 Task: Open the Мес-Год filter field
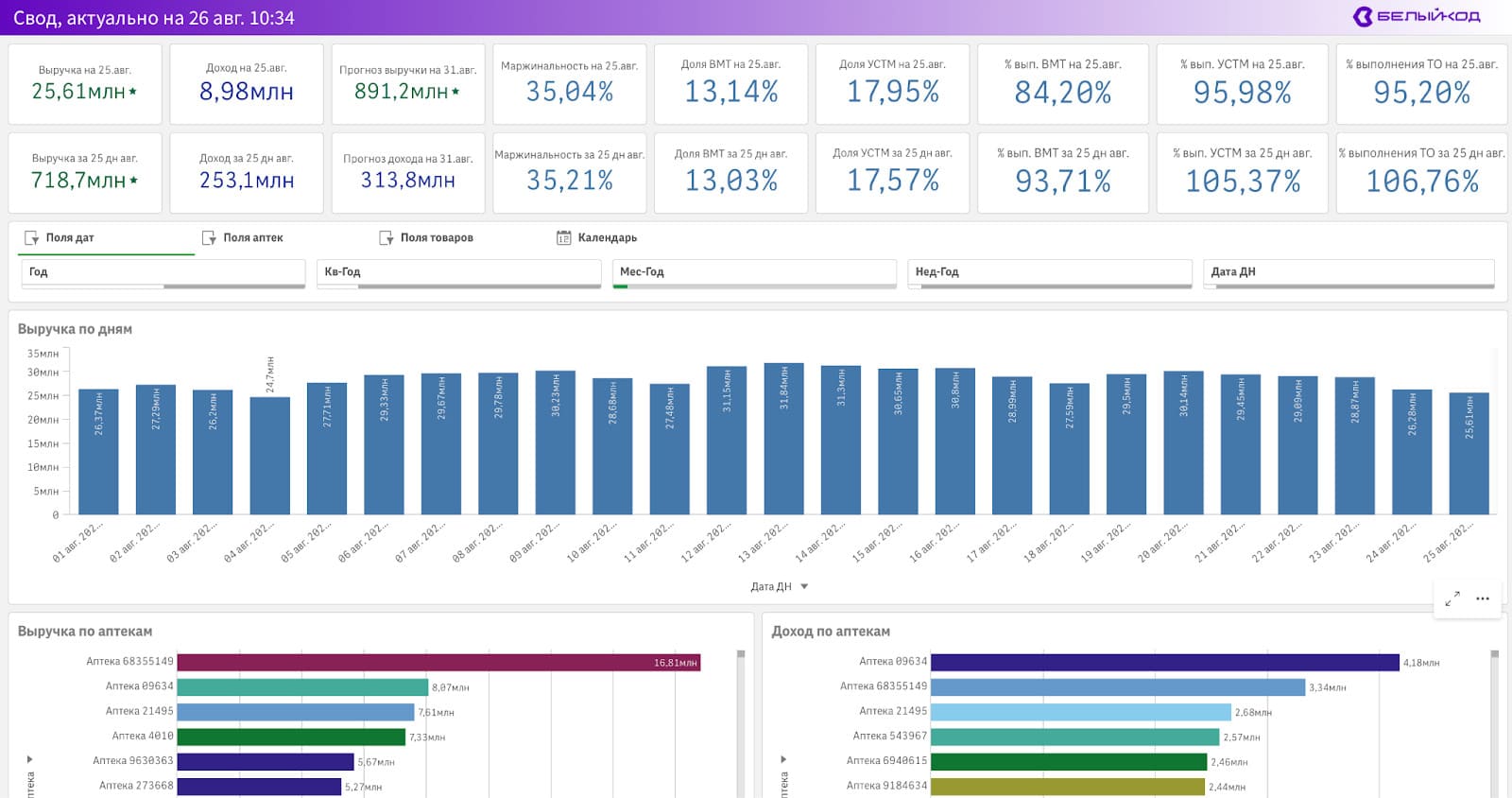[754, 273]
